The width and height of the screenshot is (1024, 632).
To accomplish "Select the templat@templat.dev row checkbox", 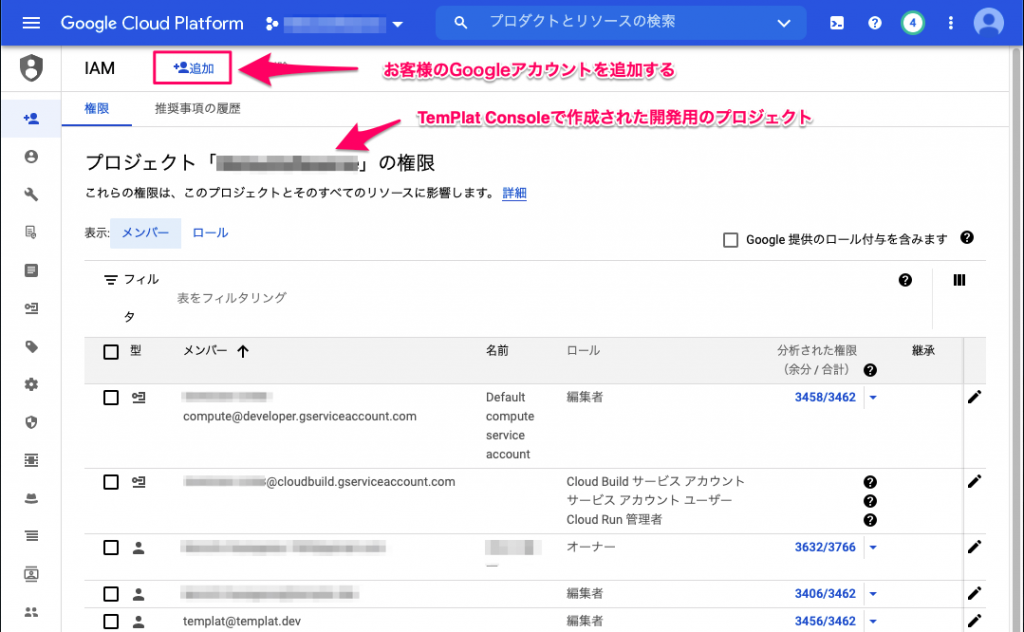I will [111, 622].
